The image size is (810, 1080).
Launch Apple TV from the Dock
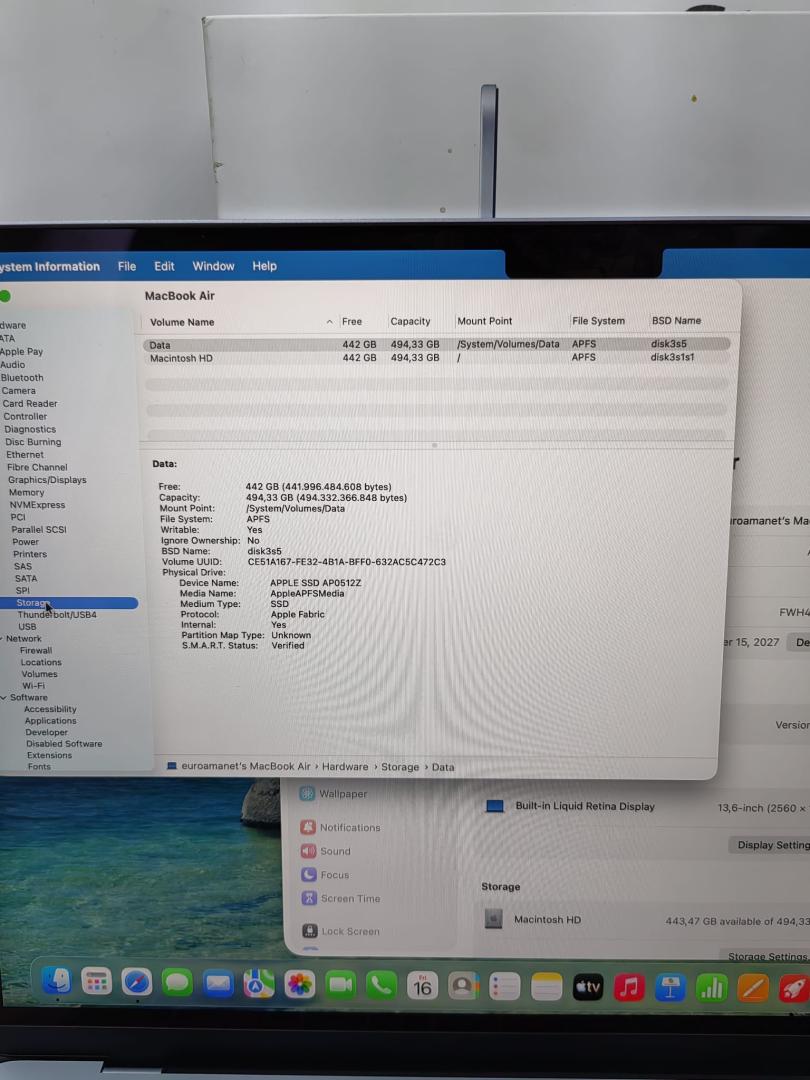coord(588,988)
